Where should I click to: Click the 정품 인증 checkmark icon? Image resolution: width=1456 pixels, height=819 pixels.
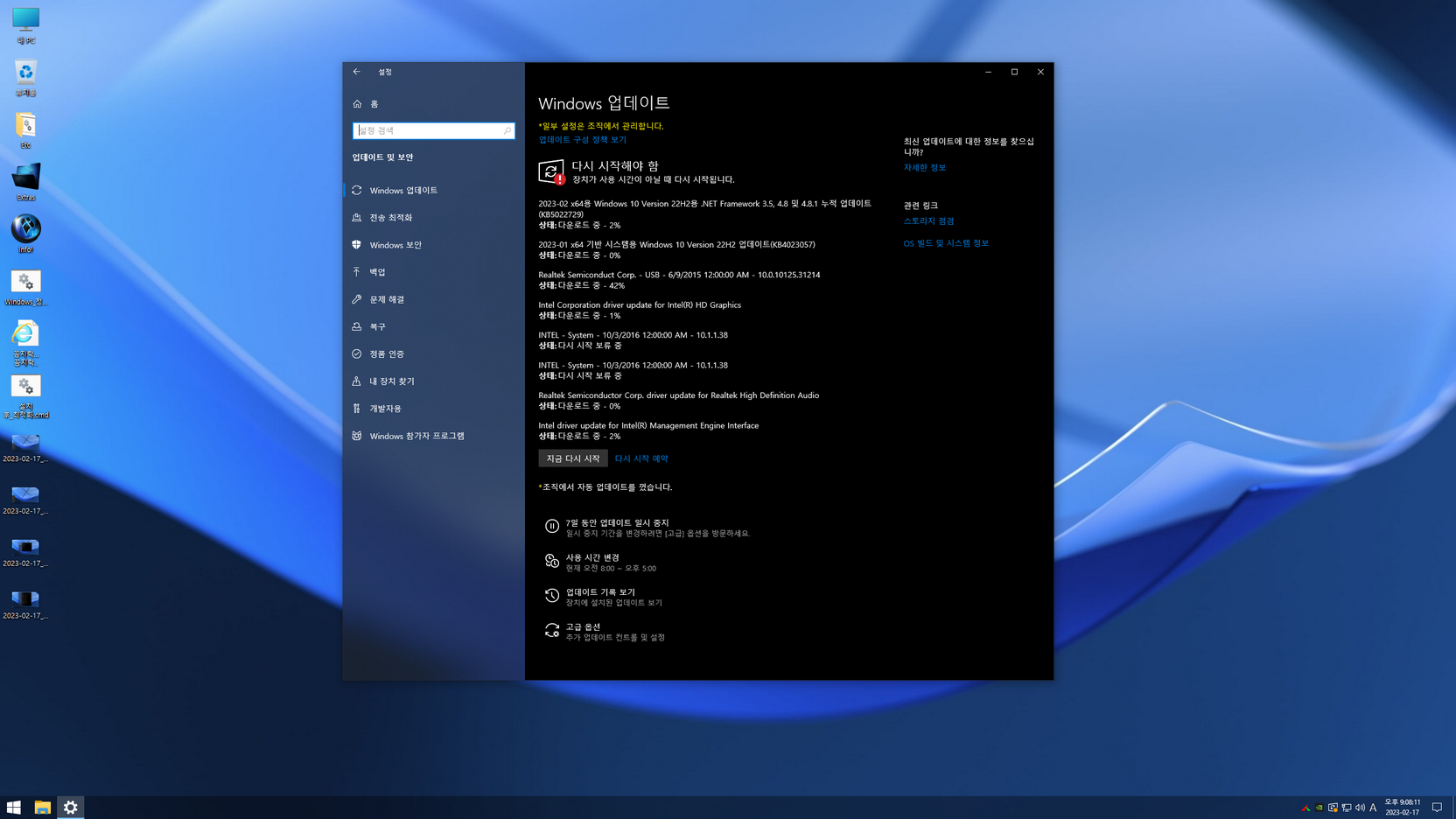click(357, 353)
